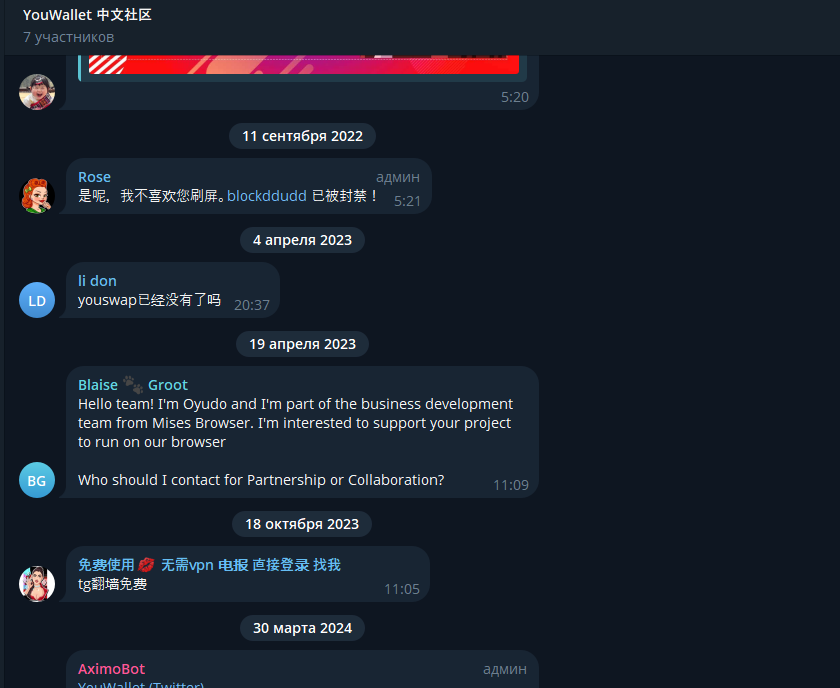Click sender name Rose
Image resolution: width=840 pixels, height=688 pixels.
click(x=94, y=177)
